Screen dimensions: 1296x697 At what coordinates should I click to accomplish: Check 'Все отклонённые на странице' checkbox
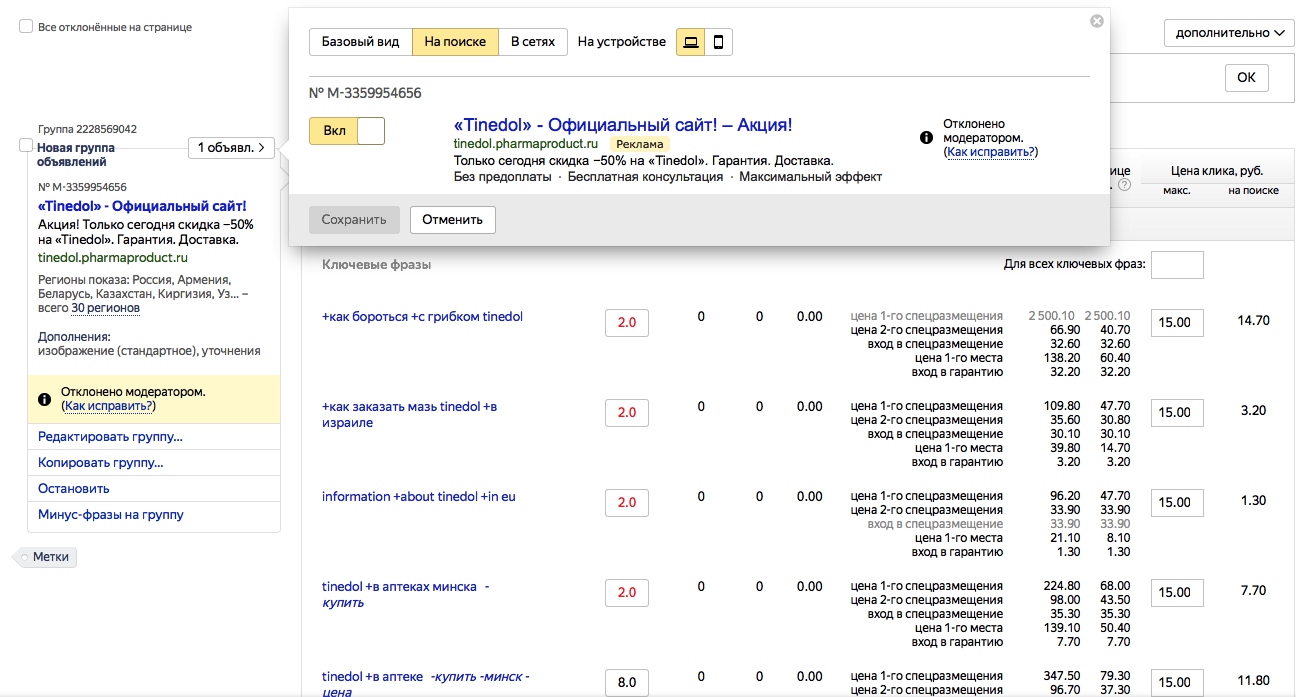26,27
